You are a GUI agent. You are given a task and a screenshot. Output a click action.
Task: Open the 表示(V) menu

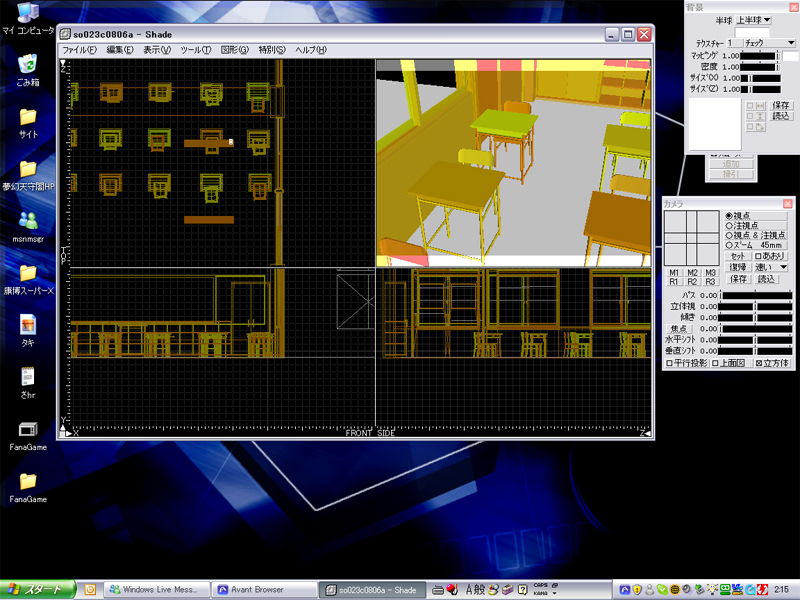(157, 50)
